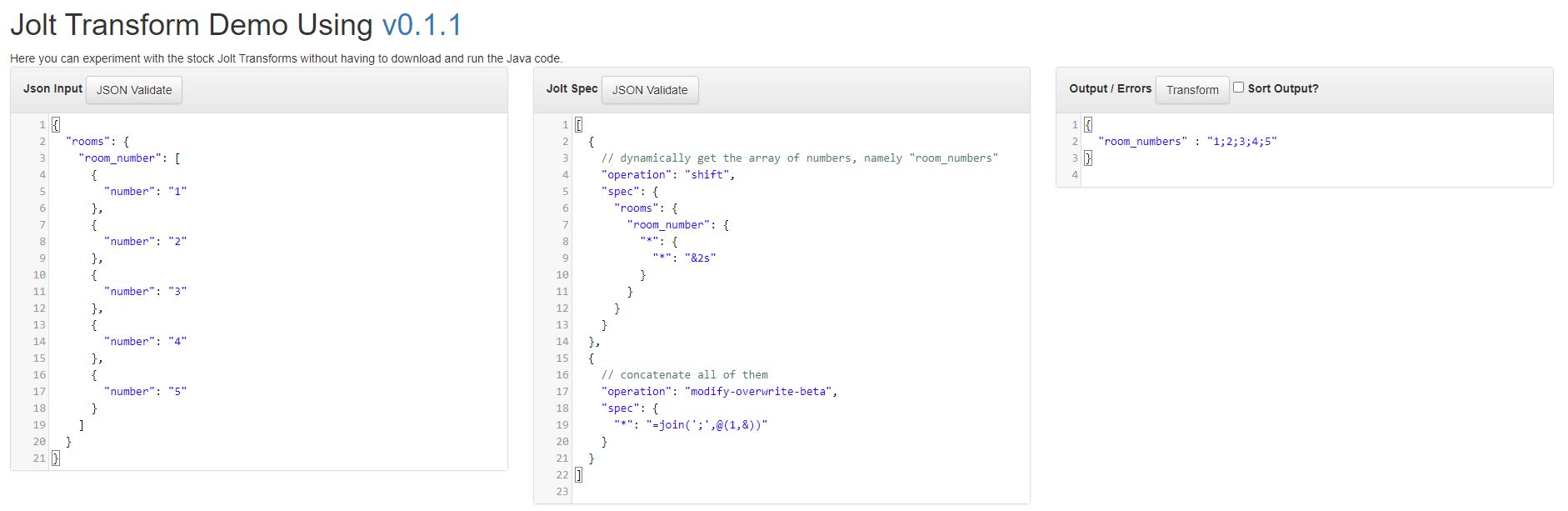This screenshot has width=1568, height=511.
Task: Click the "operation": "shift" line in spec
Action: tap(668, 175)
